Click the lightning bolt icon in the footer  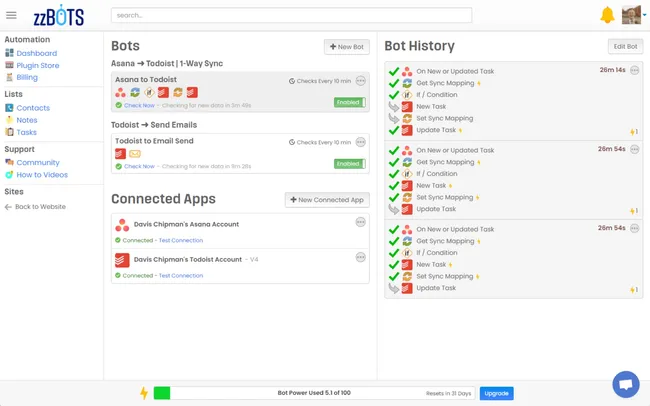pos(144,393)
